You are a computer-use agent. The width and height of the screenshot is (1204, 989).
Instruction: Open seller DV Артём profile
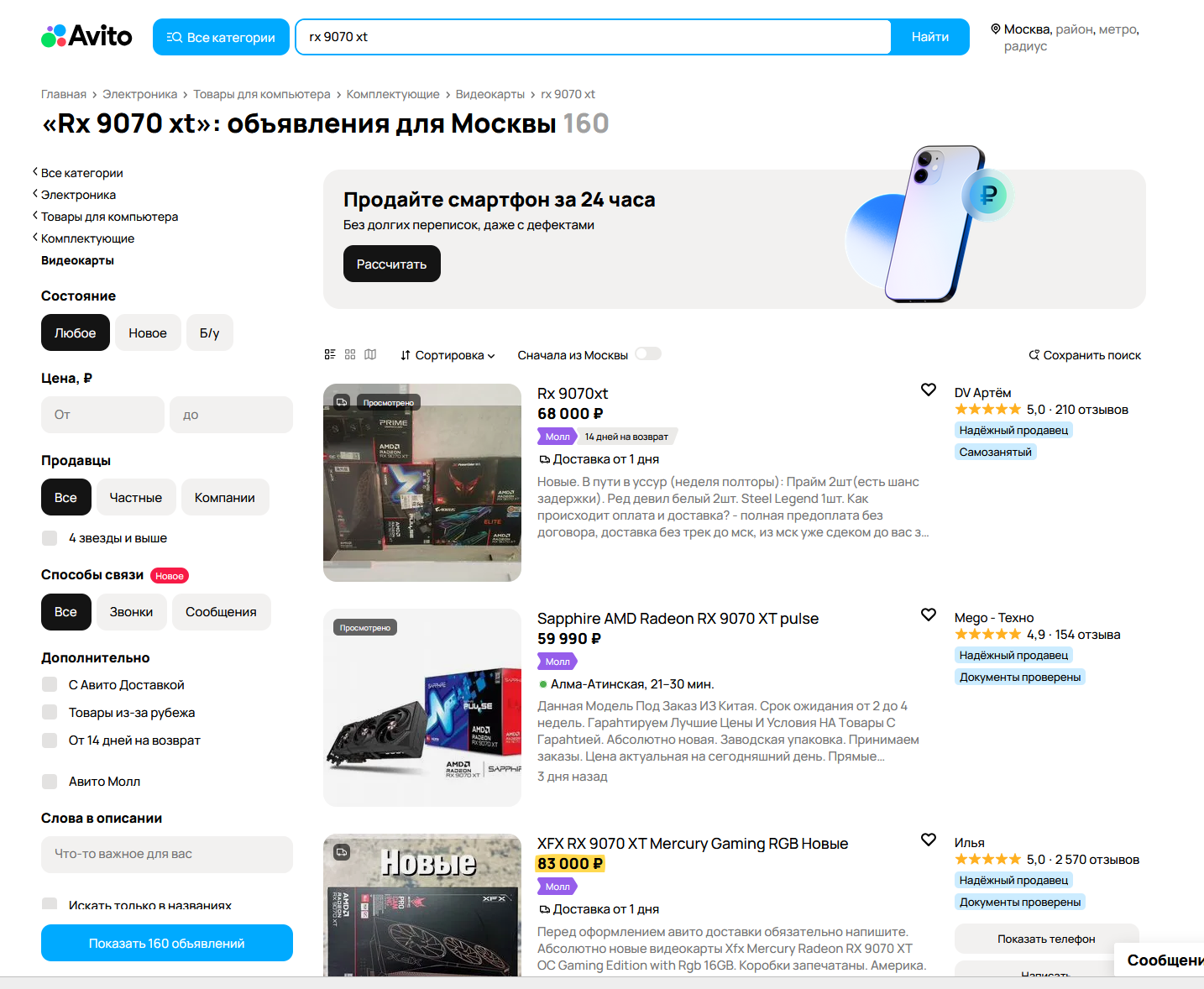pos(982,393)
